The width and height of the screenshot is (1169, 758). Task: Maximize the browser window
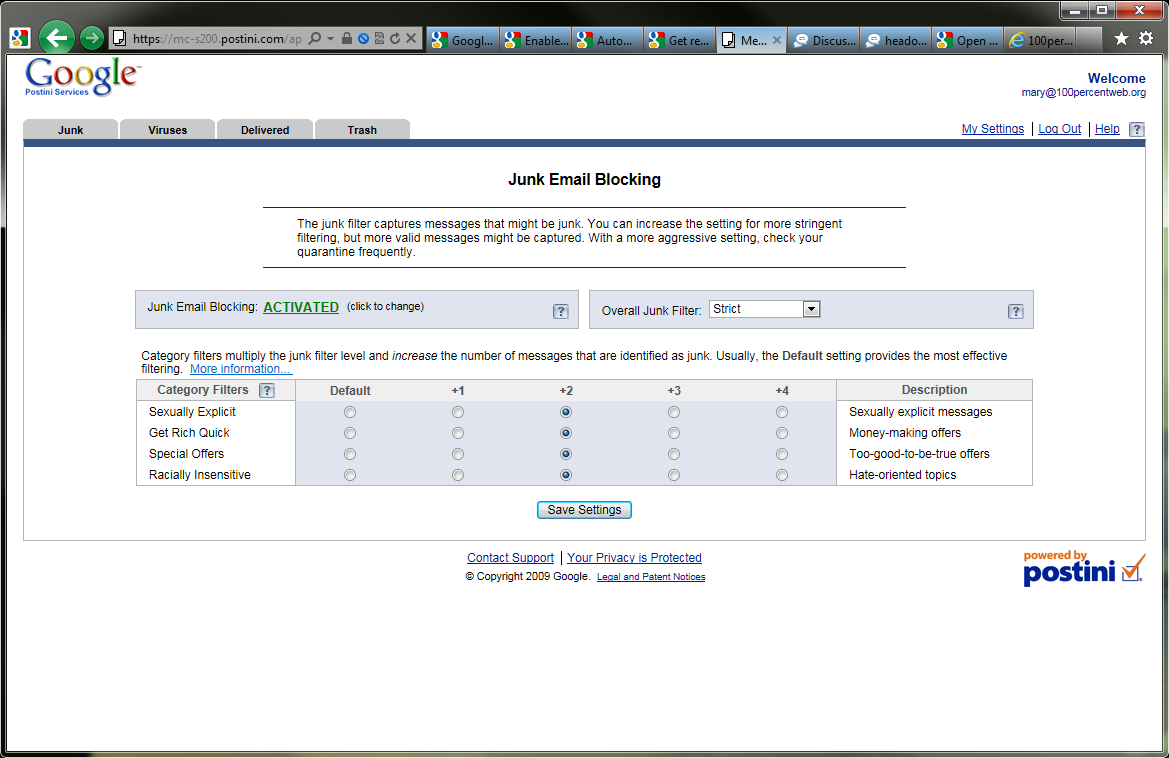(x=1102, y=10)
